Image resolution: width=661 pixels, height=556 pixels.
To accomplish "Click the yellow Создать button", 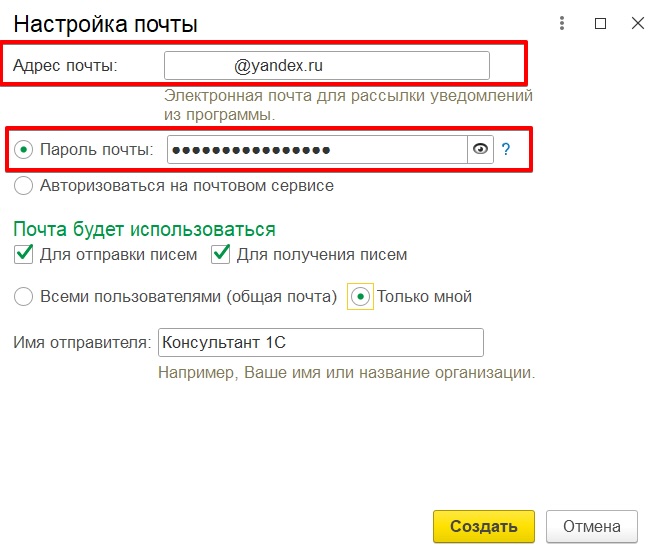I will click(x=484, y=526).
